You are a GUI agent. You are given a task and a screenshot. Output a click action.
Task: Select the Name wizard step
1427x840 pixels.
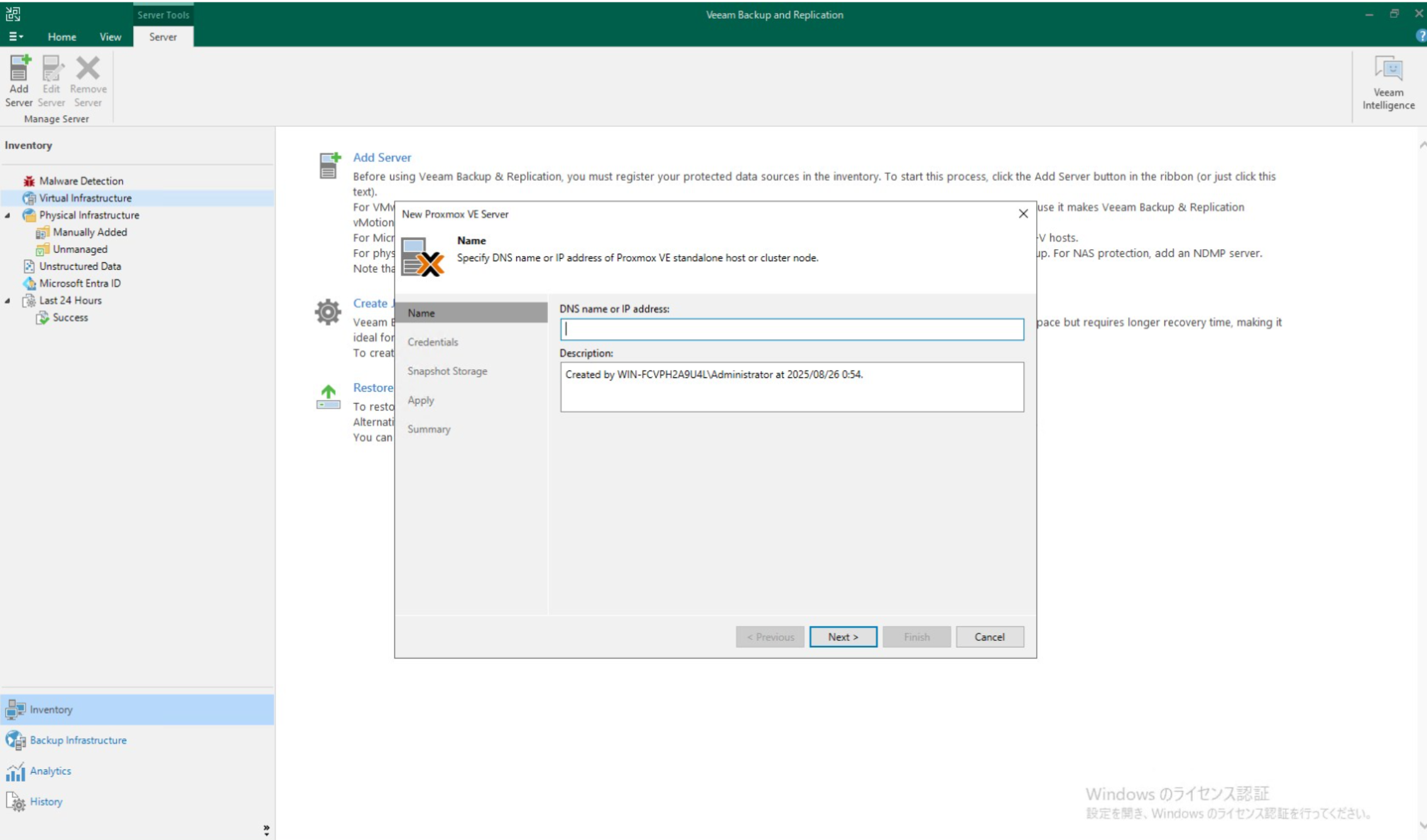(x=472, y=313)
